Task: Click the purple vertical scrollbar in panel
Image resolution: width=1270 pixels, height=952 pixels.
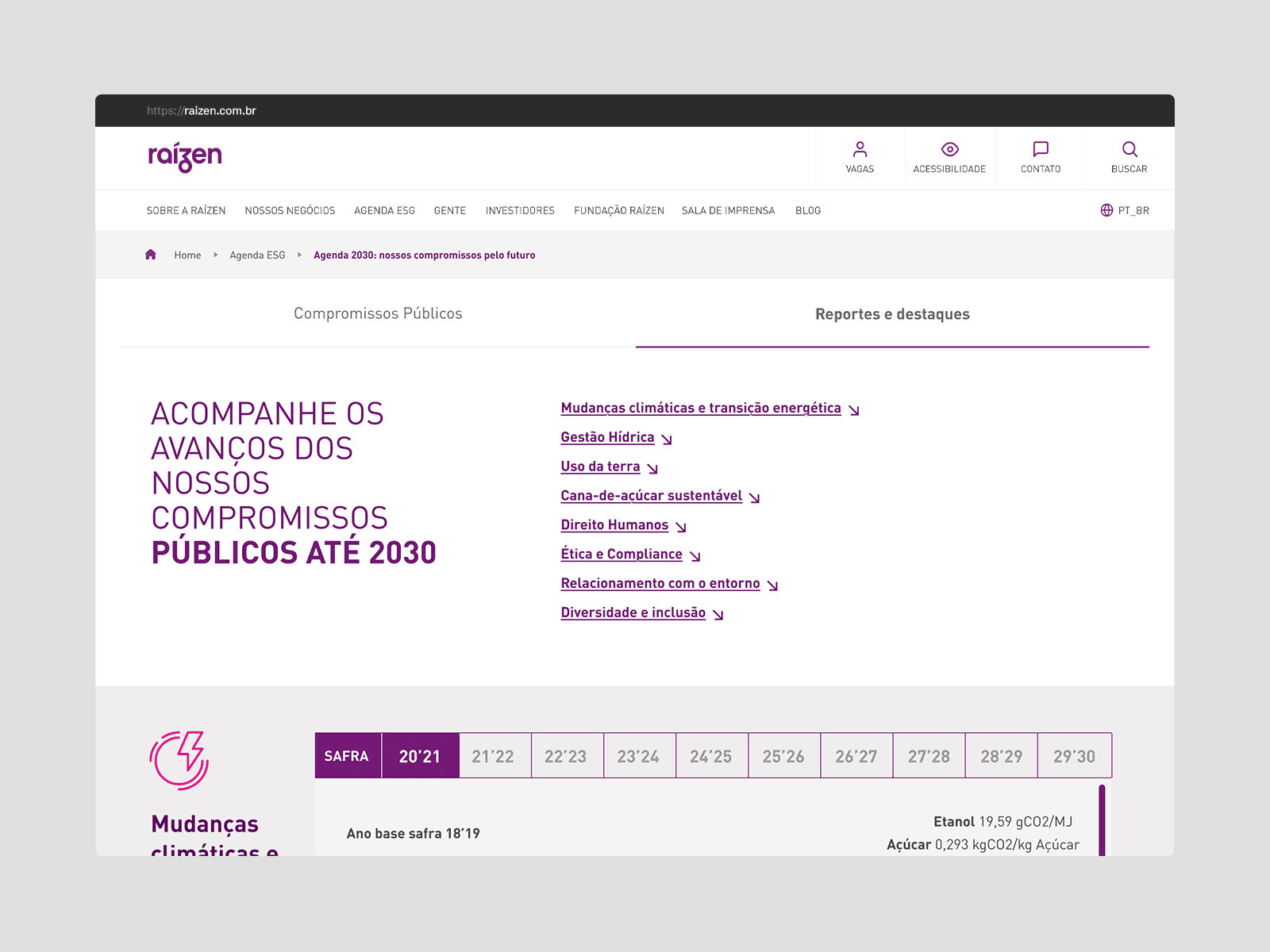Action: (x=1102, y=820)
